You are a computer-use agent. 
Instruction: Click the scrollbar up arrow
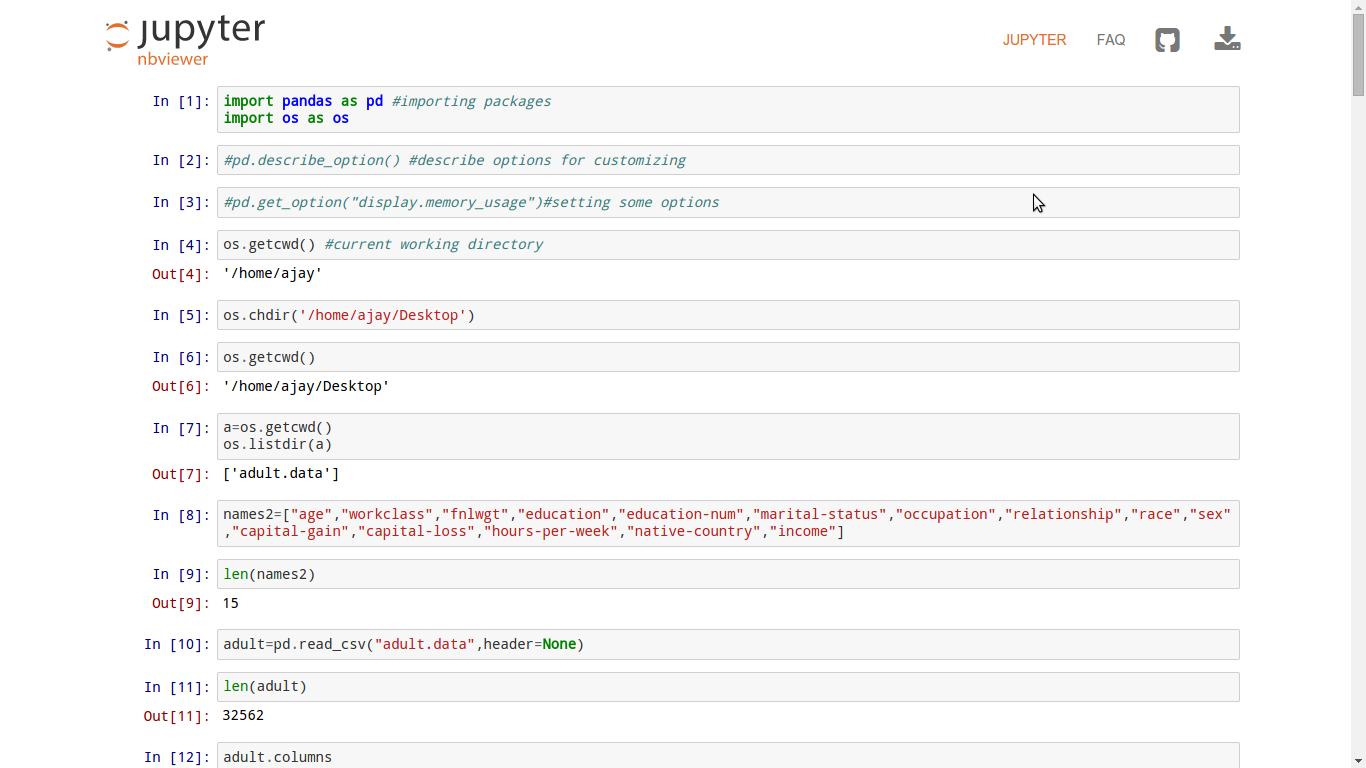1358,7
